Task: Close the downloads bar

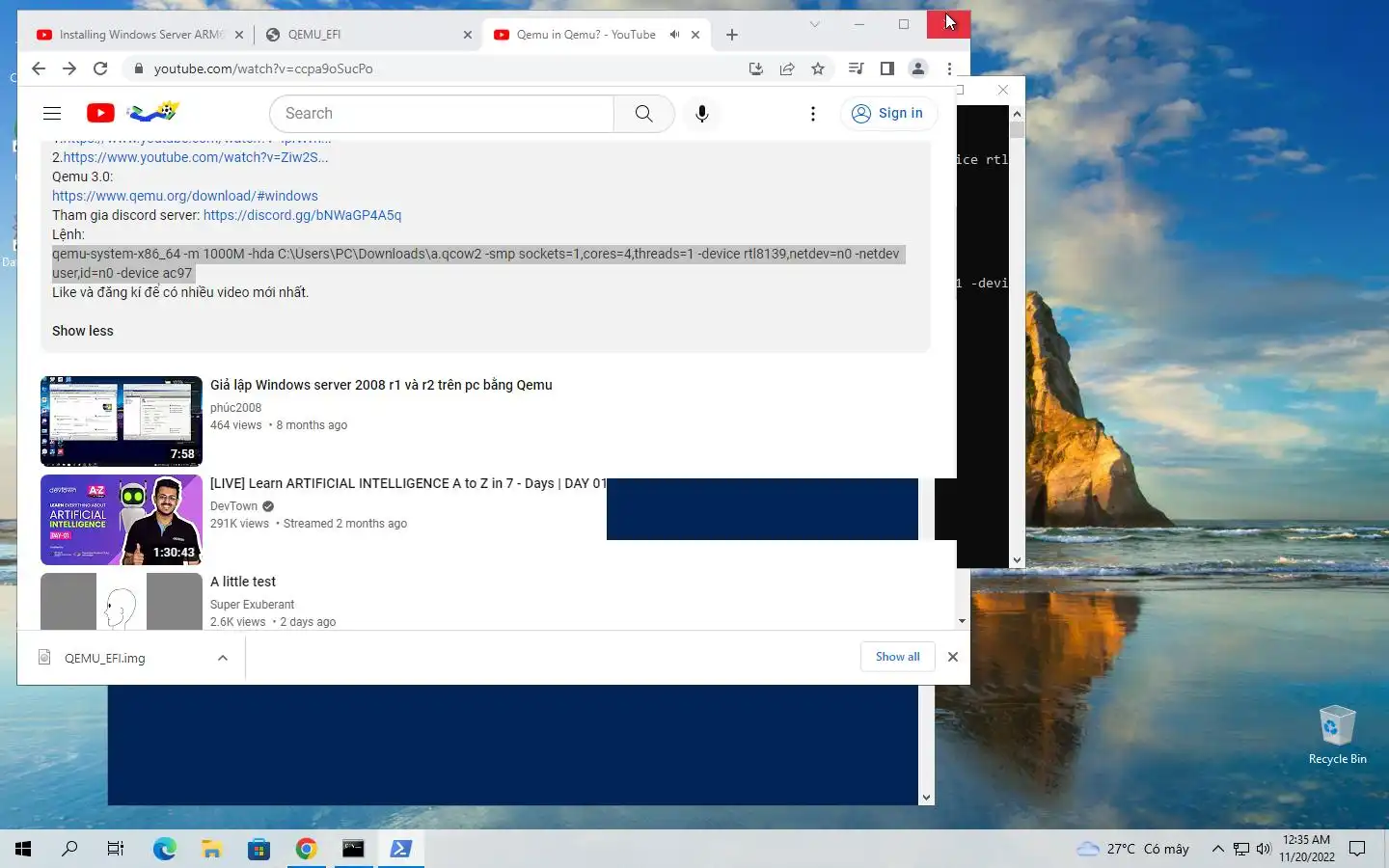Action: coord(953,657)
